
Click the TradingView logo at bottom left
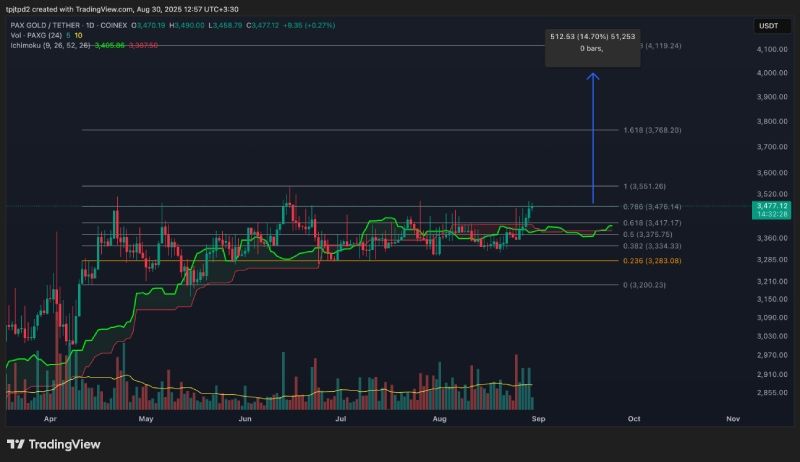(54, 444)
